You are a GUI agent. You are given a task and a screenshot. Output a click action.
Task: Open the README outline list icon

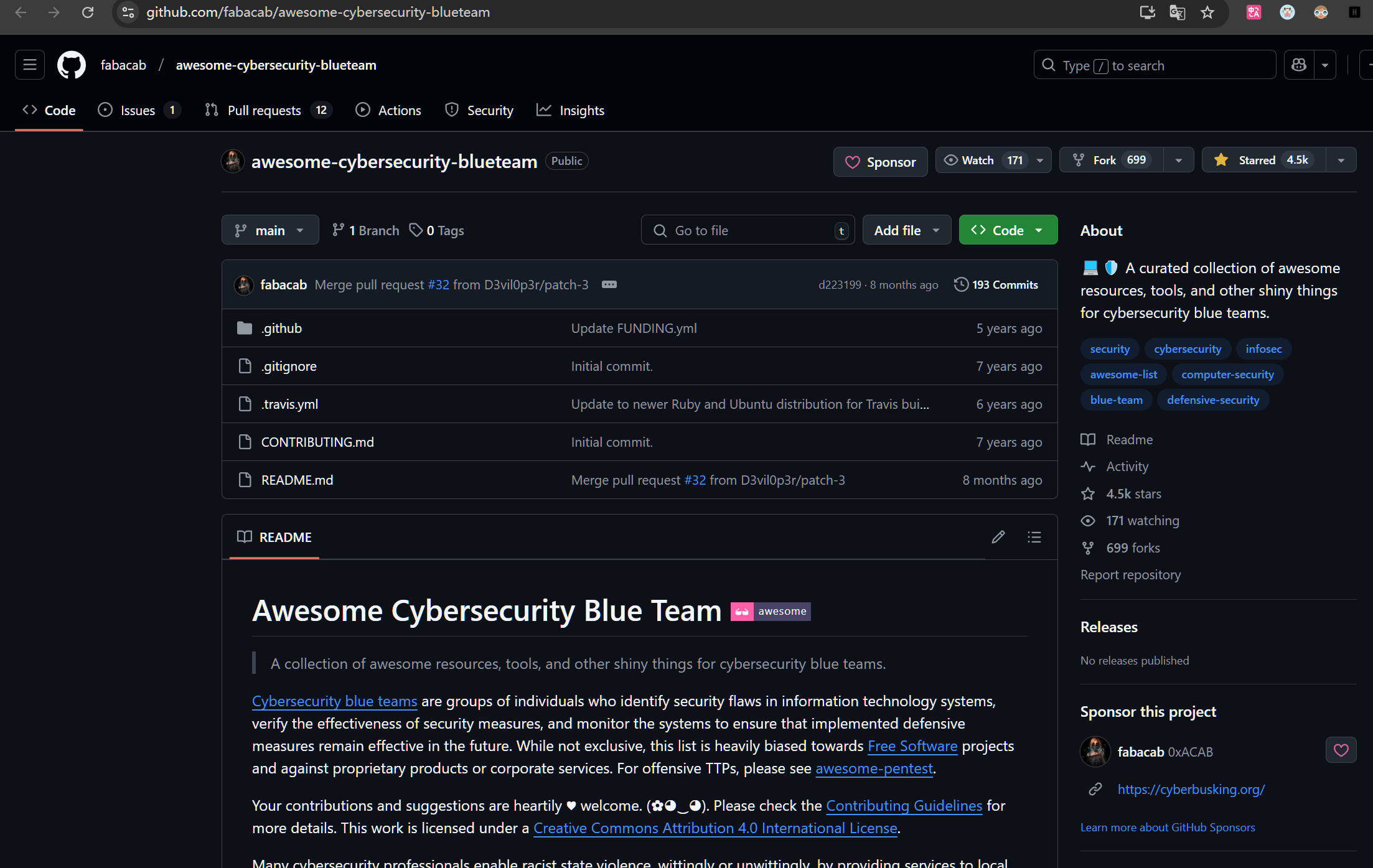point(1034,537)
